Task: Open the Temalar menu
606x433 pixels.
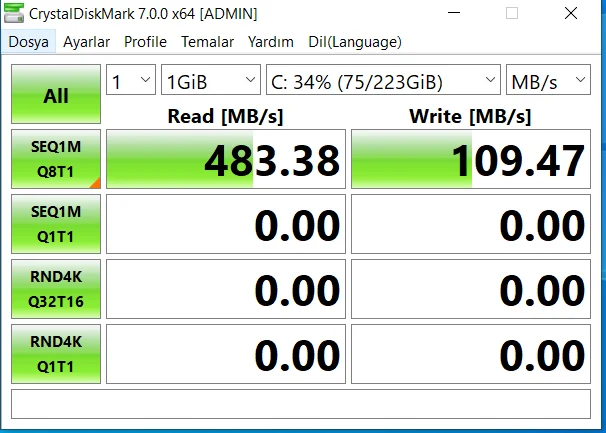Action: coord(208,42)
